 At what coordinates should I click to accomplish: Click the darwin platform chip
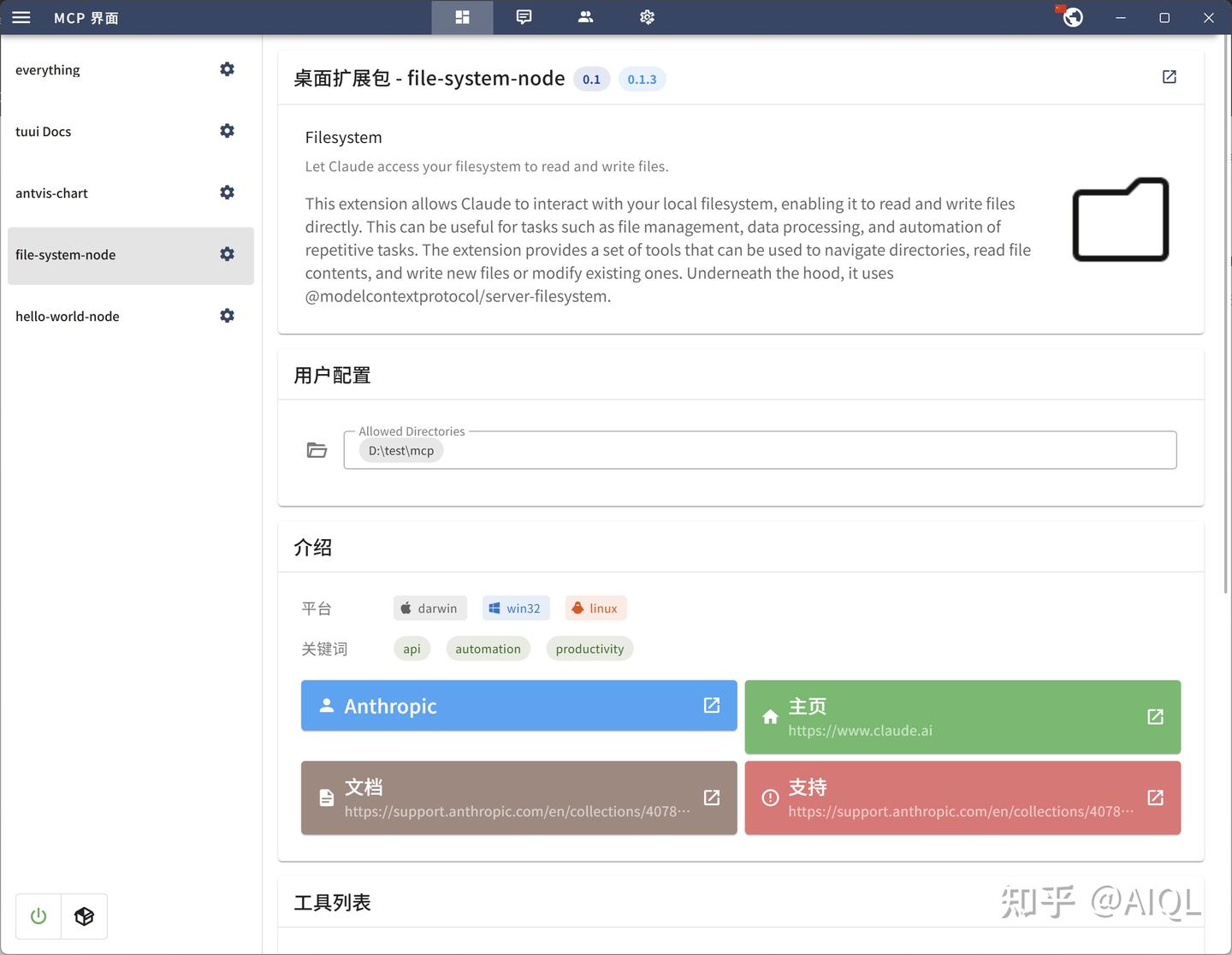click(430, 608)
